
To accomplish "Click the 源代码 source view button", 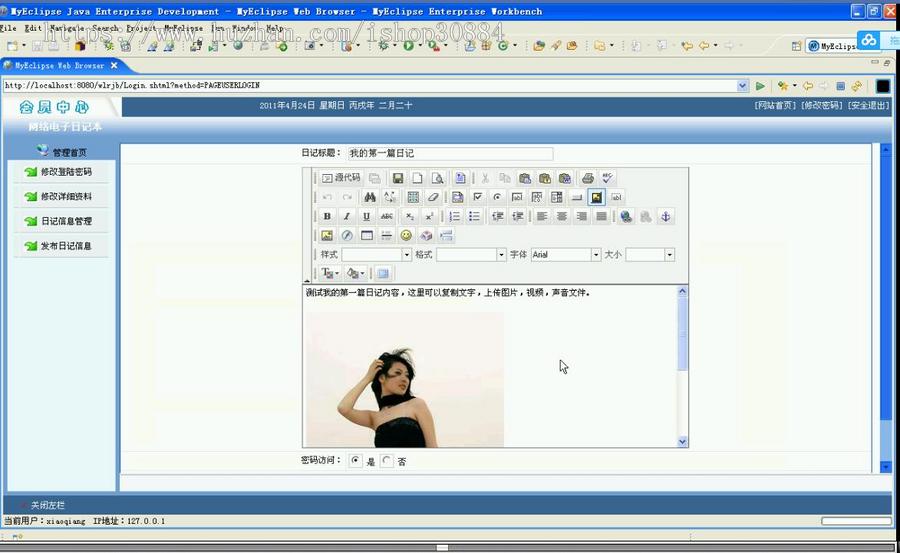I will pyautogui.click(x=341, y=178).
